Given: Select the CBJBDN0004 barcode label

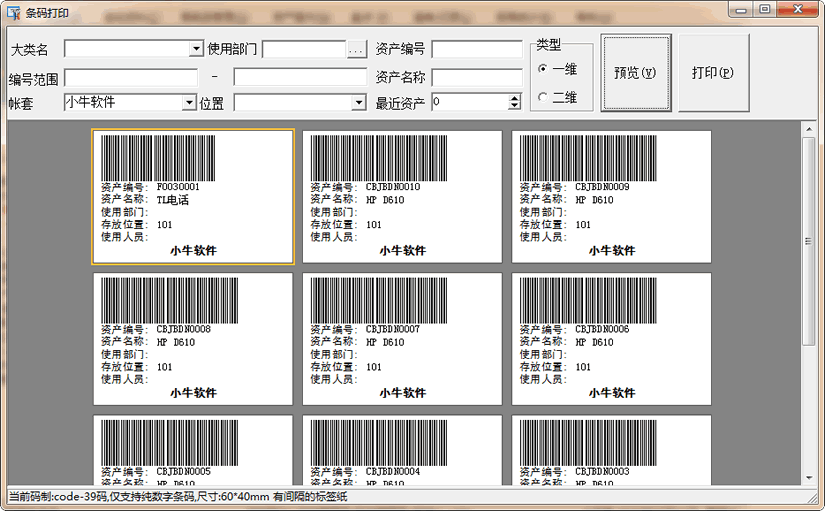Looking at the screenshot, I should (402, 450).
